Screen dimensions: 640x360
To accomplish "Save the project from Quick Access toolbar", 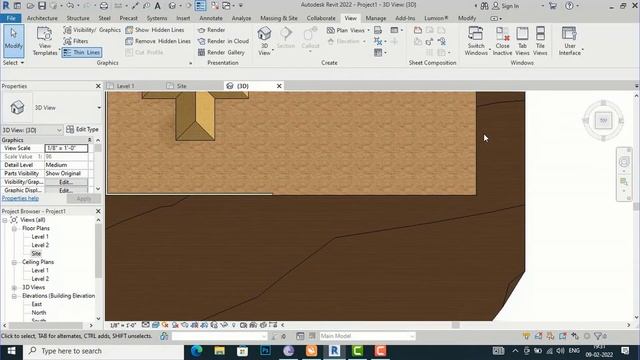I will [42, 6].
